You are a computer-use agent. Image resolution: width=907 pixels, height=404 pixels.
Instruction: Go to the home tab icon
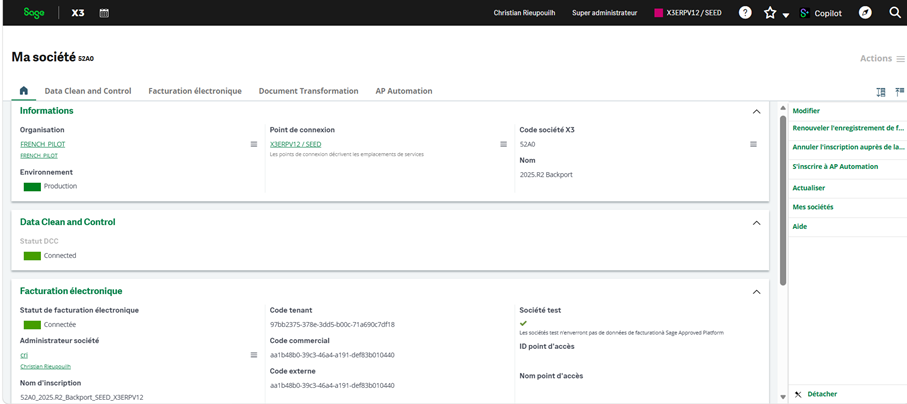click(24, 91)
